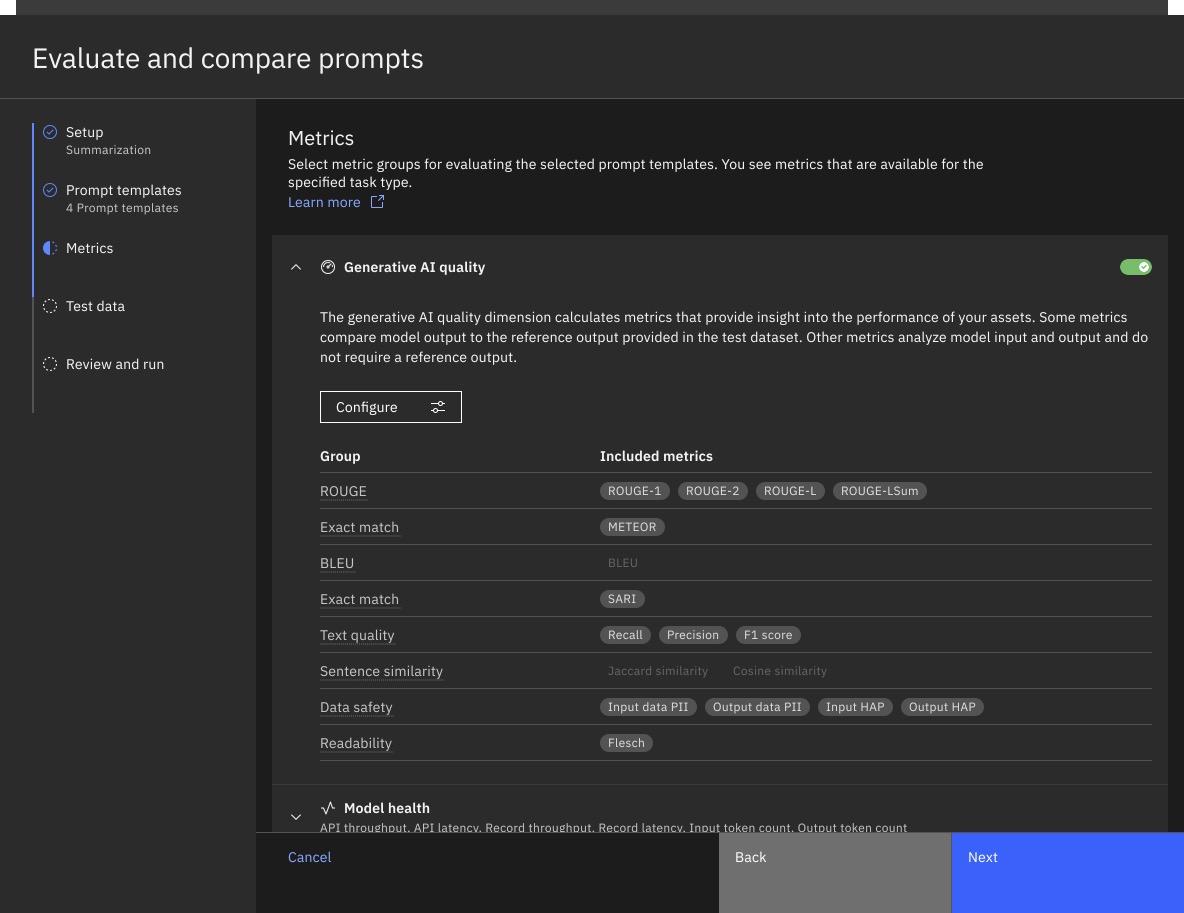
Task: Click the Readability group name
Action: [x=356, y=743]
